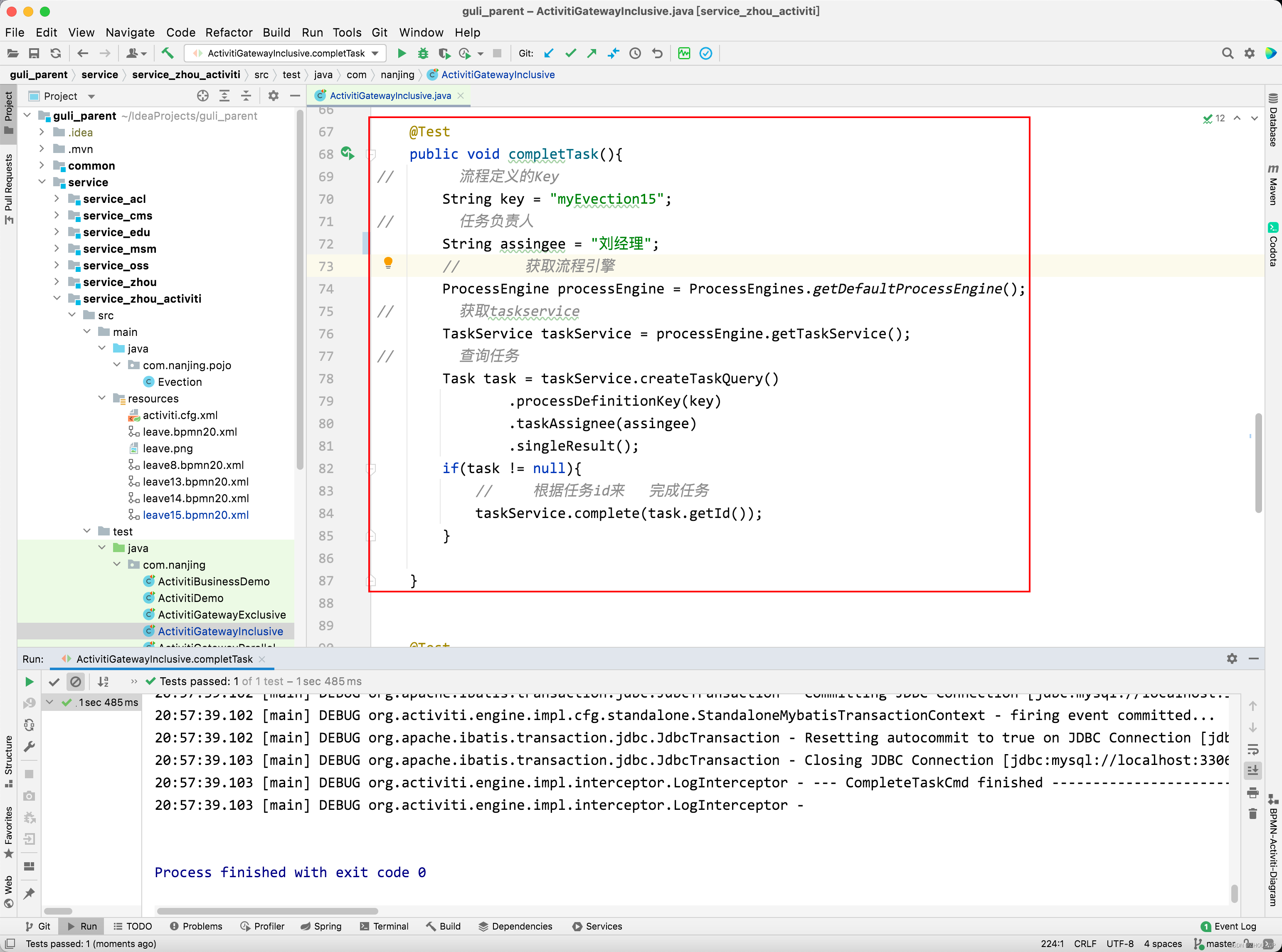Image resolution: width=1282 pixels, height=952 pixels.
Task: Toggle scroll to end in console
Action: click(x=1252, y=771)
